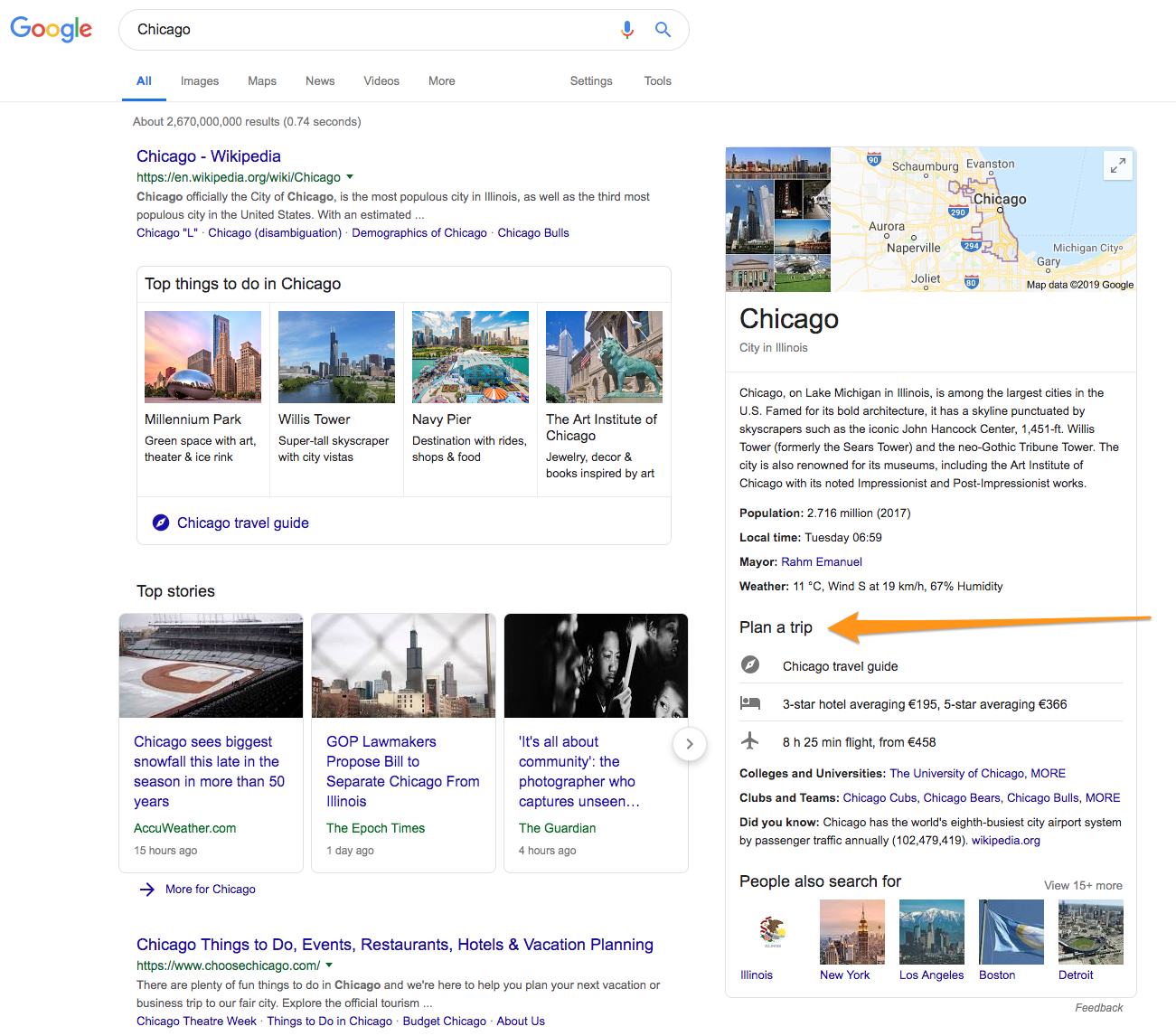
Task: Switch to the Videos tab
Action: coord(381,81)
